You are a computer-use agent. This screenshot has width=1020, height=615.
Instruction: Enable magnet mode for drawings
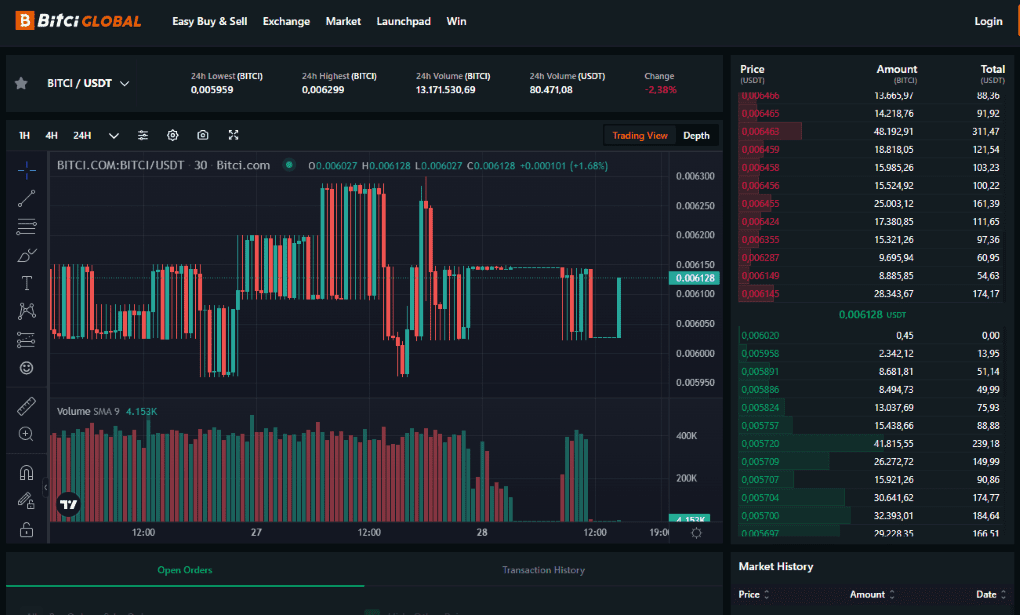pyautogui.click(x=26, y=471)
